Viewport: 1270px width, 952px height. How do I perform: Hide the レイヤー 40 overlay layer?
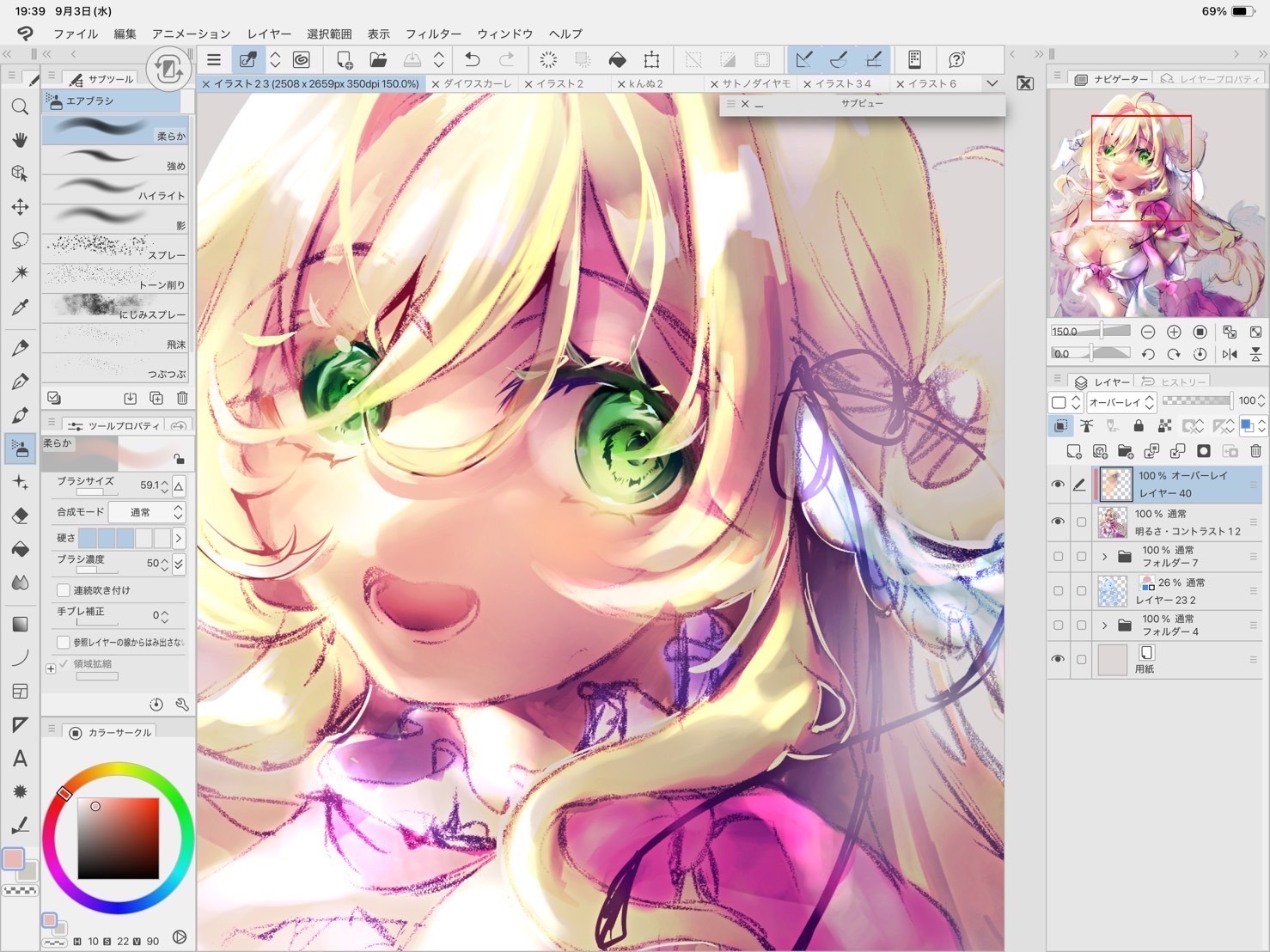tap(1058, 485)
